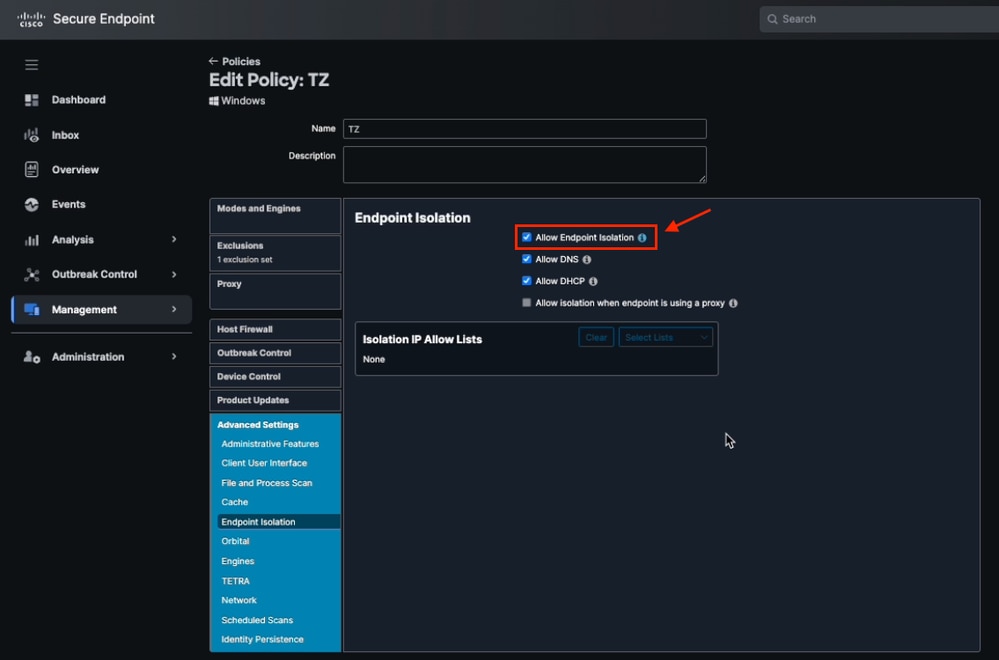
Task: Click the Outbreak Control icon
Action: click(31, 275)
